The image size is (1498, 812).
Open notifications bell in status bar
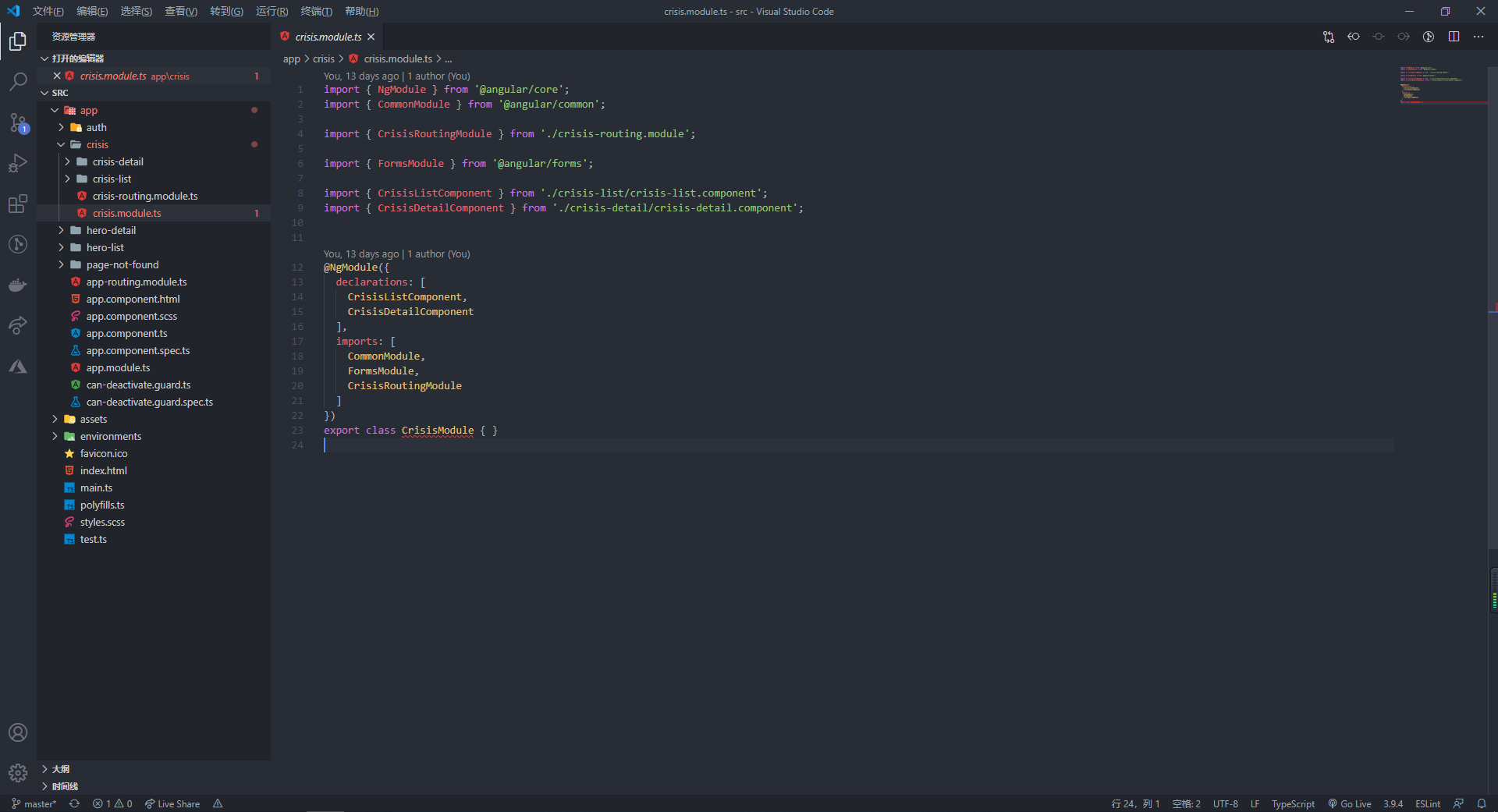point(1482,803)
